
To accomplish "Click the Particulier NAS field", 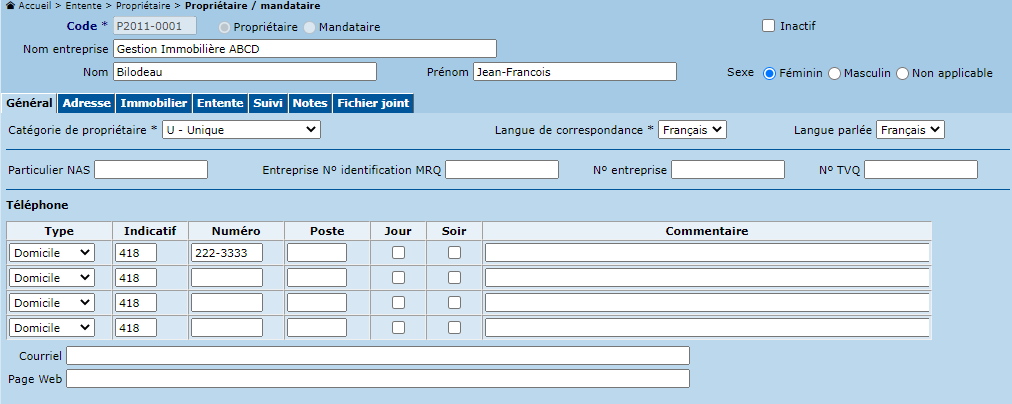I will coord(151,170).
